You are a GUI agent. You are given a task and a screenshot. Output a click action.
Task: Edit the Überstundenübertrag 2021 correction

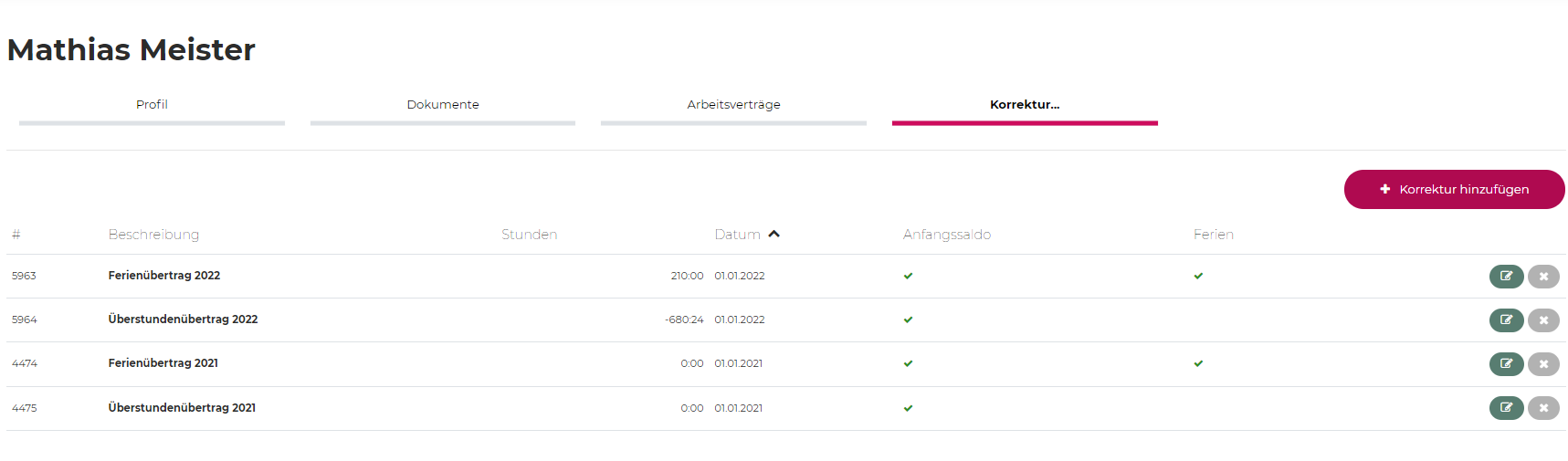point(1506,407)
